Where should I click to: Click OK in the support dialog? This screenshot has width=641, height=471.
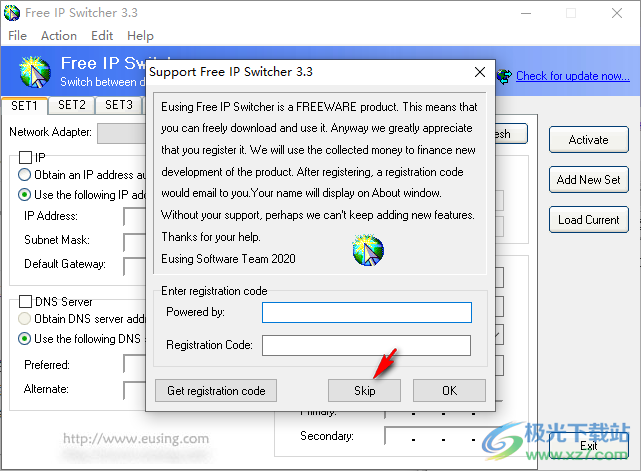pyautogui.click(x=449, y=391)
